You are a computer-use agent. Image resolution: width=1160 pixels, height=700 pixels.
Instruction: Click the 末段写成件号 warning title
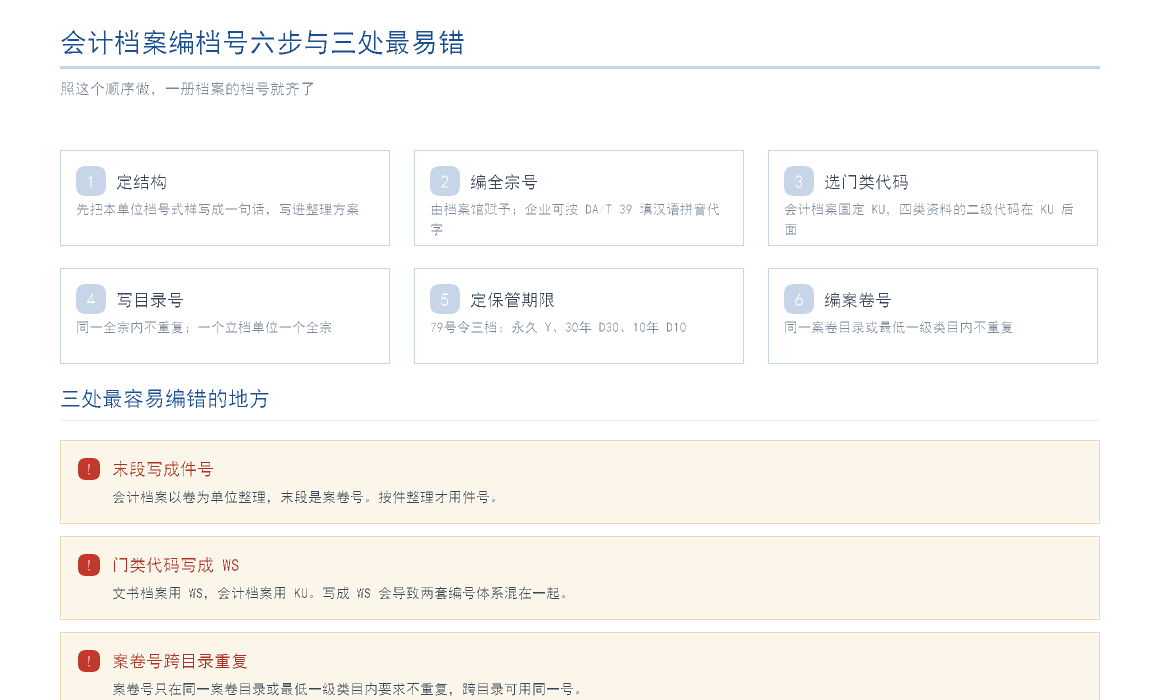click(163, 469)
